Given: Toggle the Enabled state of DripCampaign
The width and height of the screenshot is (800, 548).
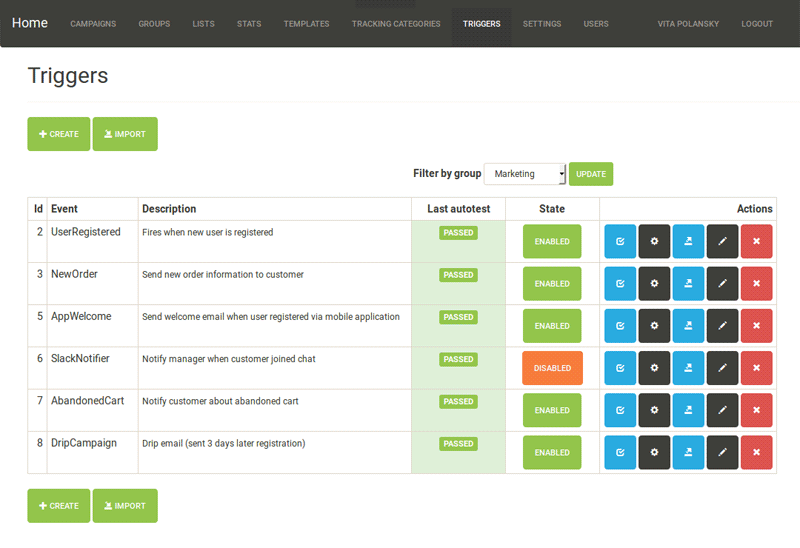Looking at the screenshot, I should point(552,452).
